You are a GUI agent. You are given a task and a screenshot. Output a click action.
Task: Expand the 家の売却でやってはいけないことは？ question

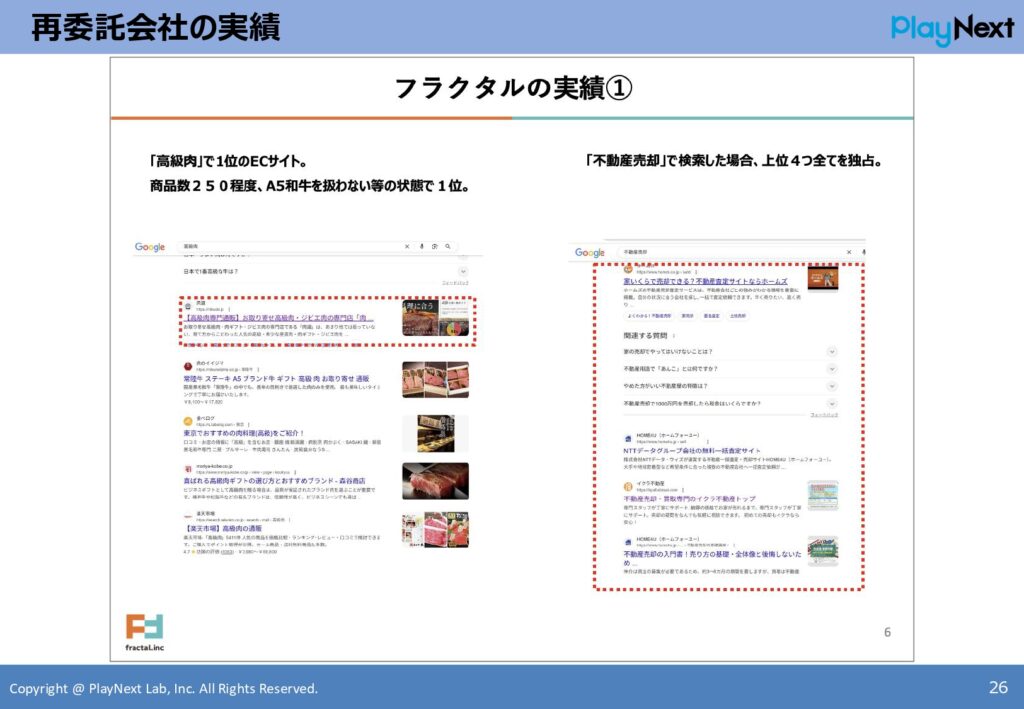pos(832,350)
